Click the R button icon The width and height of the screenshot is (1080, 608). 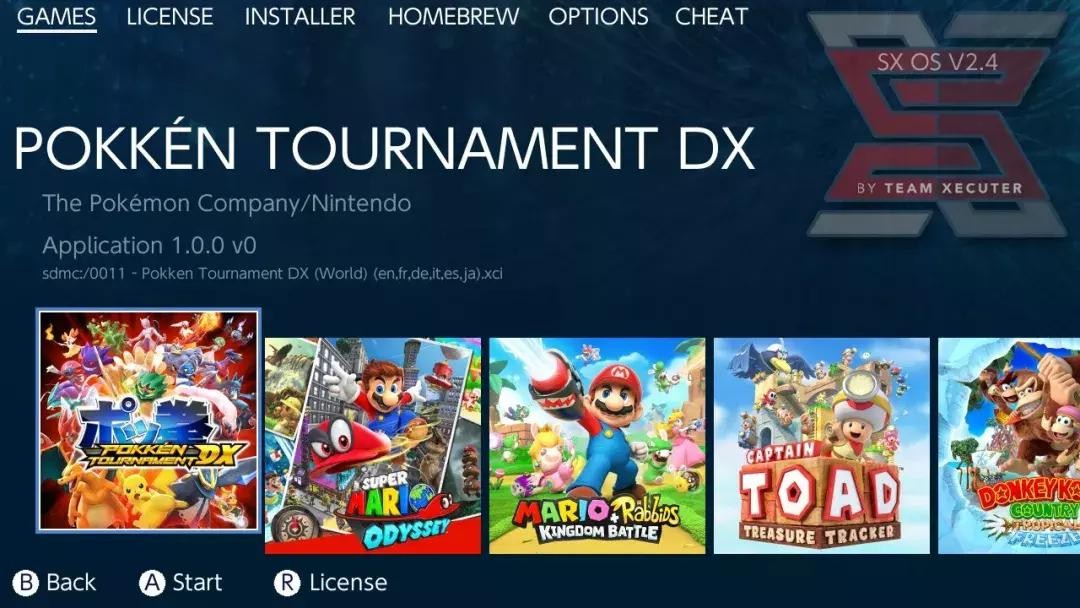[x=287, y=583]
